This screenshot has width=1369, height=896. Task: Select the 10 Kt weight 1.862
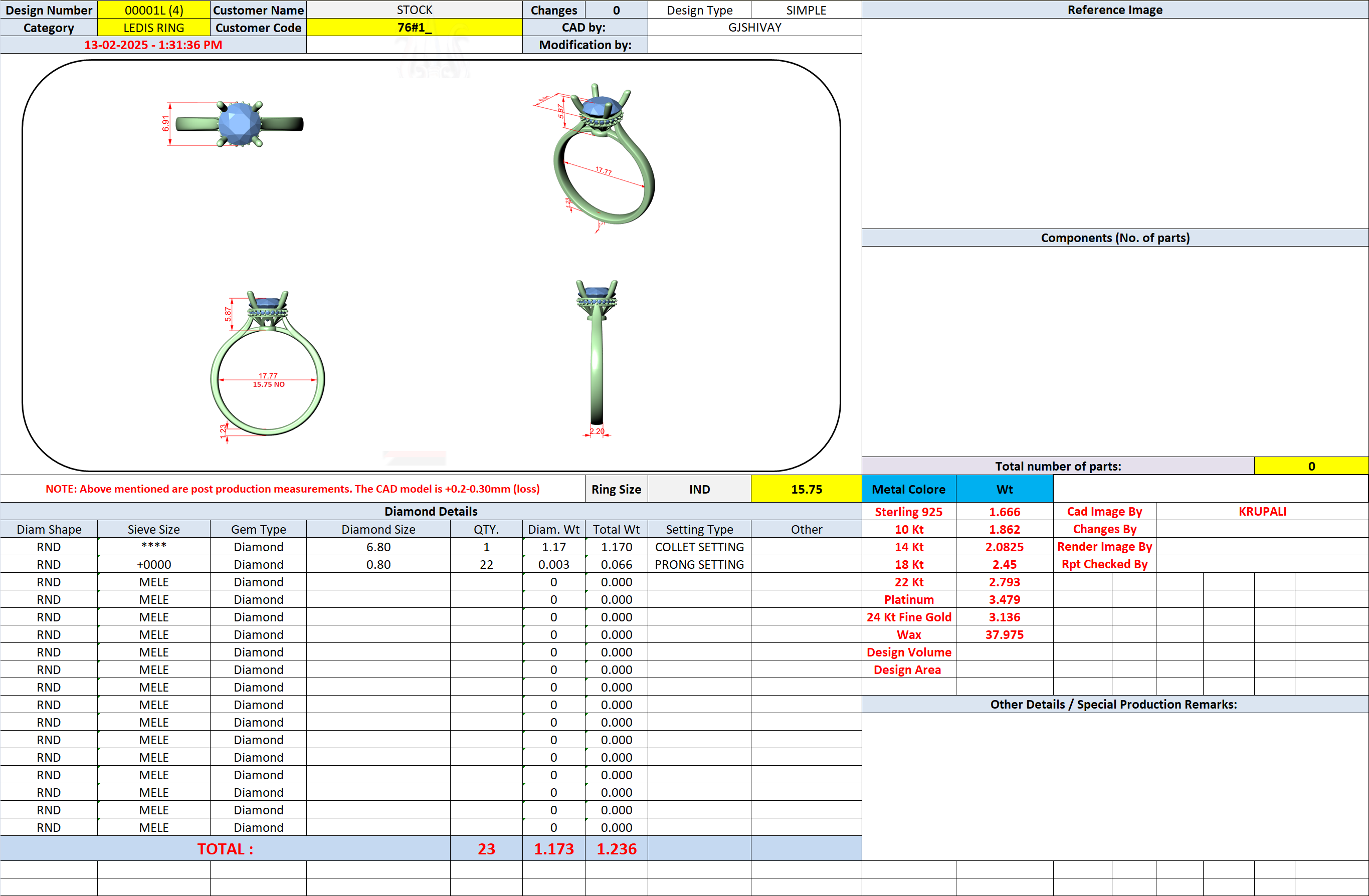point(1004,529)
